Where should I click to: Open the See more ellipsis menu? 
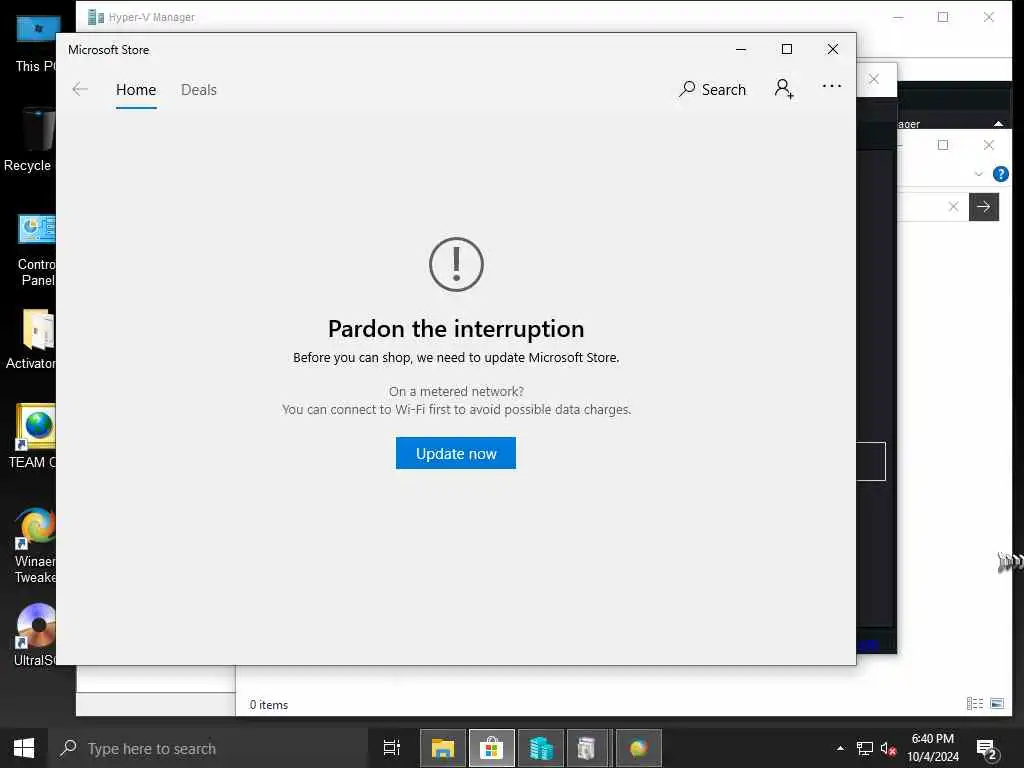pos(831,86)
